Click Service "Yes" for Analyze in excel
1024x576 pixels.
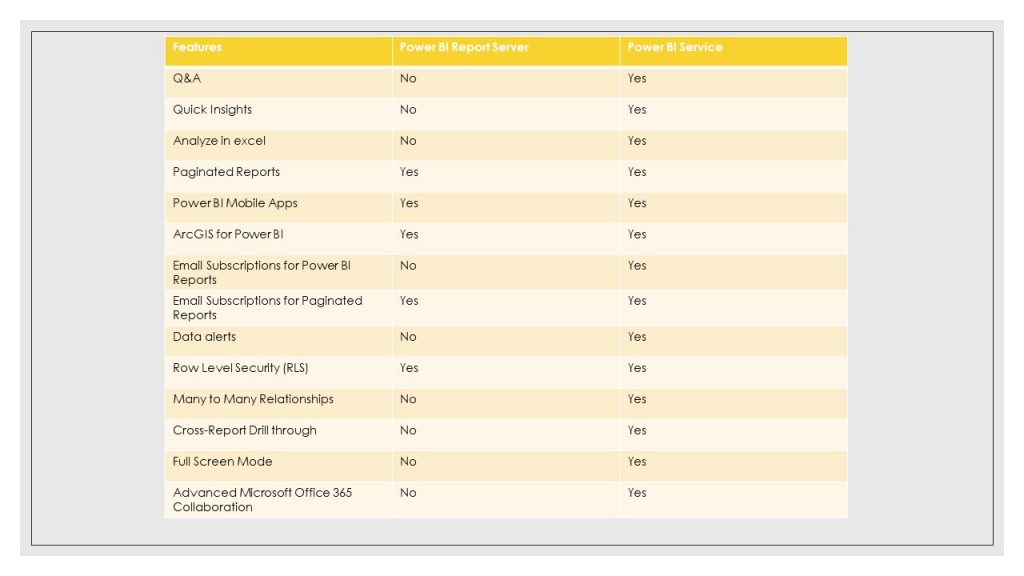(637, 141)
